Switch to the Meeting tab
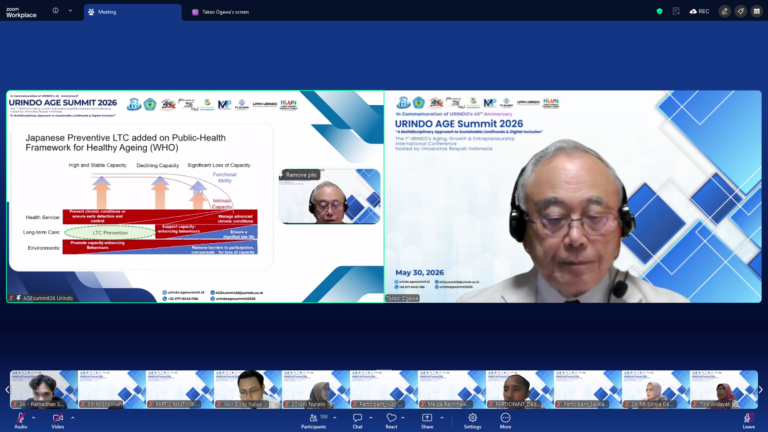The width and height of the screenshot is (768, 432). [x=133, y=12]
